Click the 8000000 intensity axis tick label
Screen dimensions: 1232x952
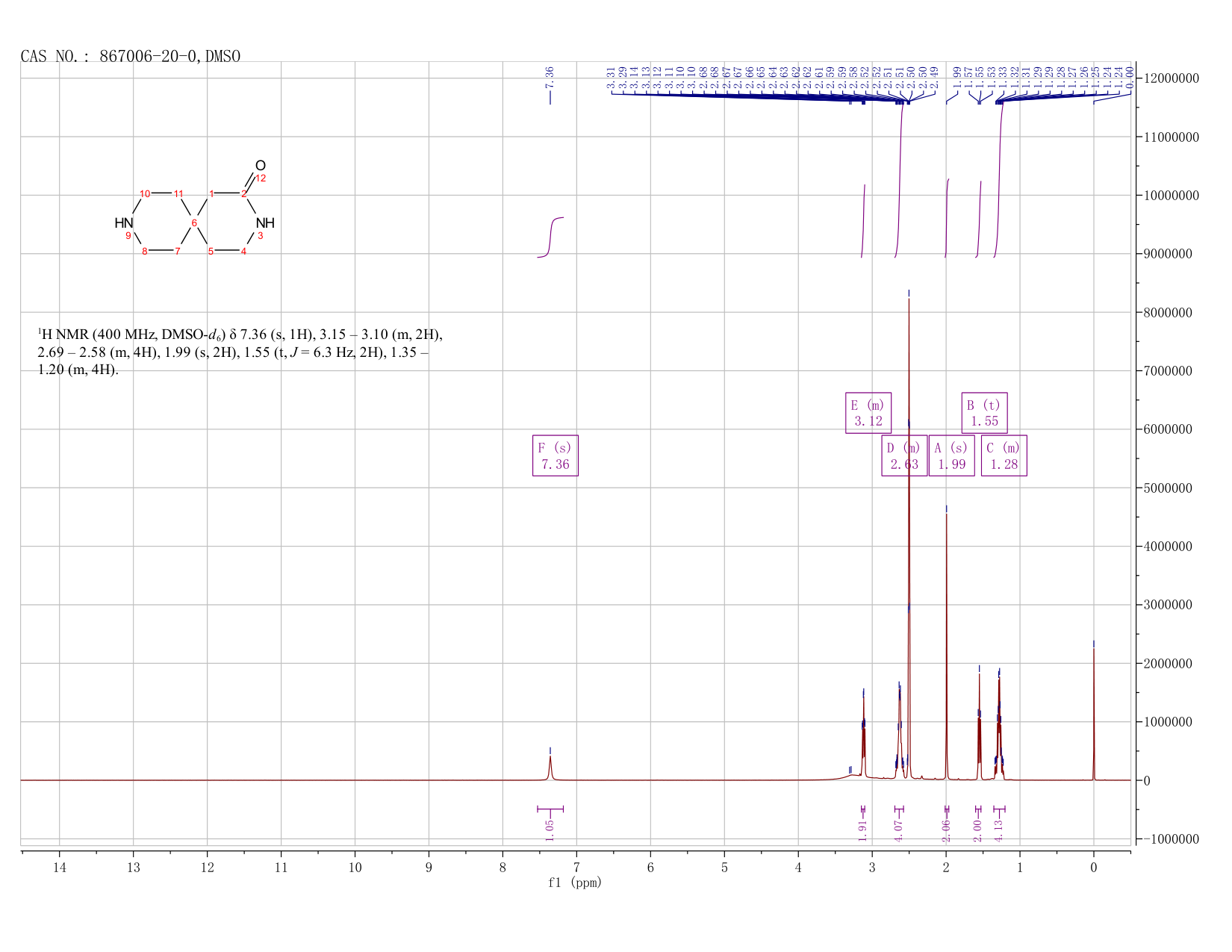[1167, 312]
